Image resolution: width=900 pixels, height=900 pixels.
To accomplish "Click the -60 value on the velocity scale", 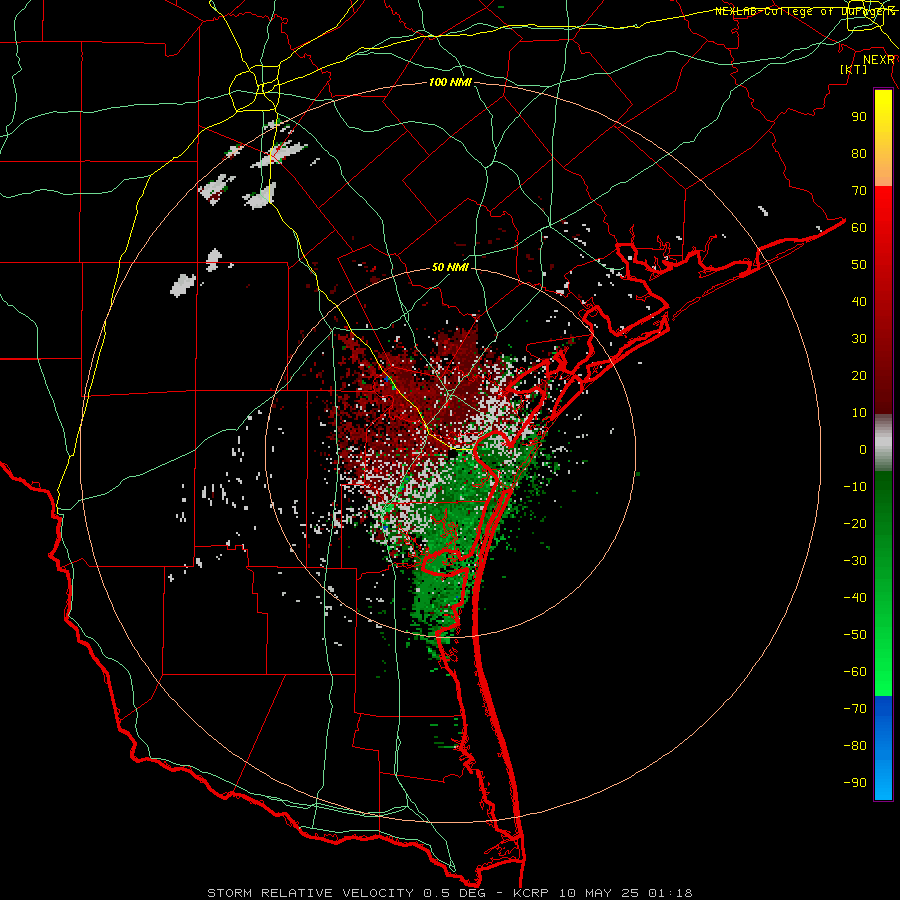I will 855,672.
